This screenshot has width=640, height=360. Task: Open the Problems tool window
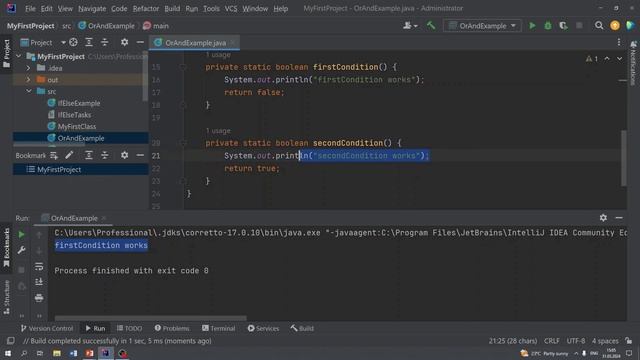click(172, 328)
